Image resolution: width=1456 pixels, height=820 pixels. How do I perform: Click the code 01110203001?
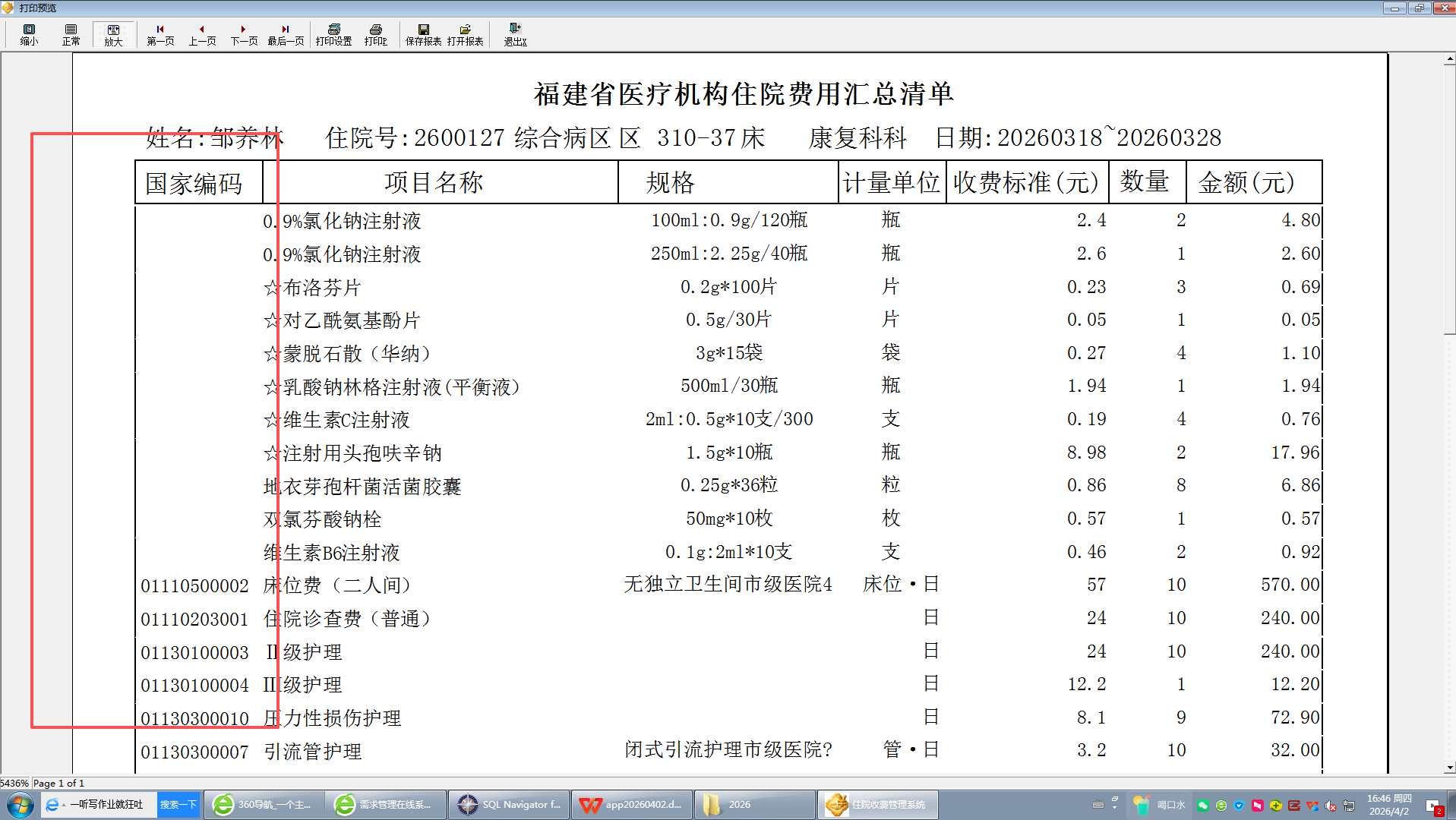point(194,620)
